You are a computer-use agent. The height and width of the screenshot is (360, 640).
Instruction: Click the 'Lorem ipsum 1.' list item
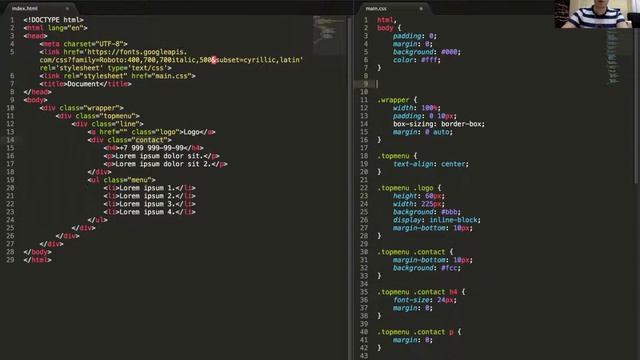pos(149,188)
